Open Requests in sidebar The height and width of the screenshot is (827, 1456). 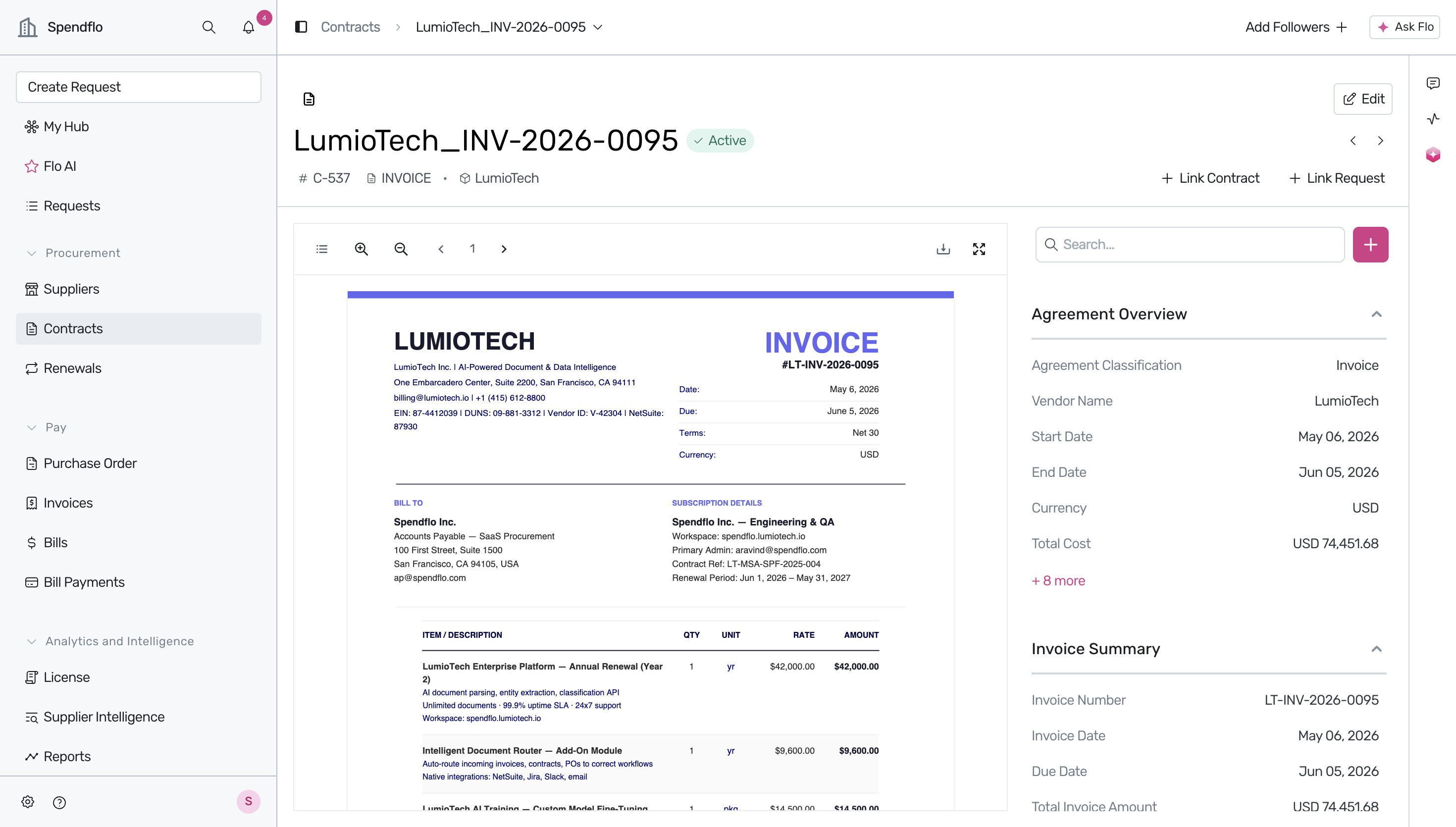139,206
